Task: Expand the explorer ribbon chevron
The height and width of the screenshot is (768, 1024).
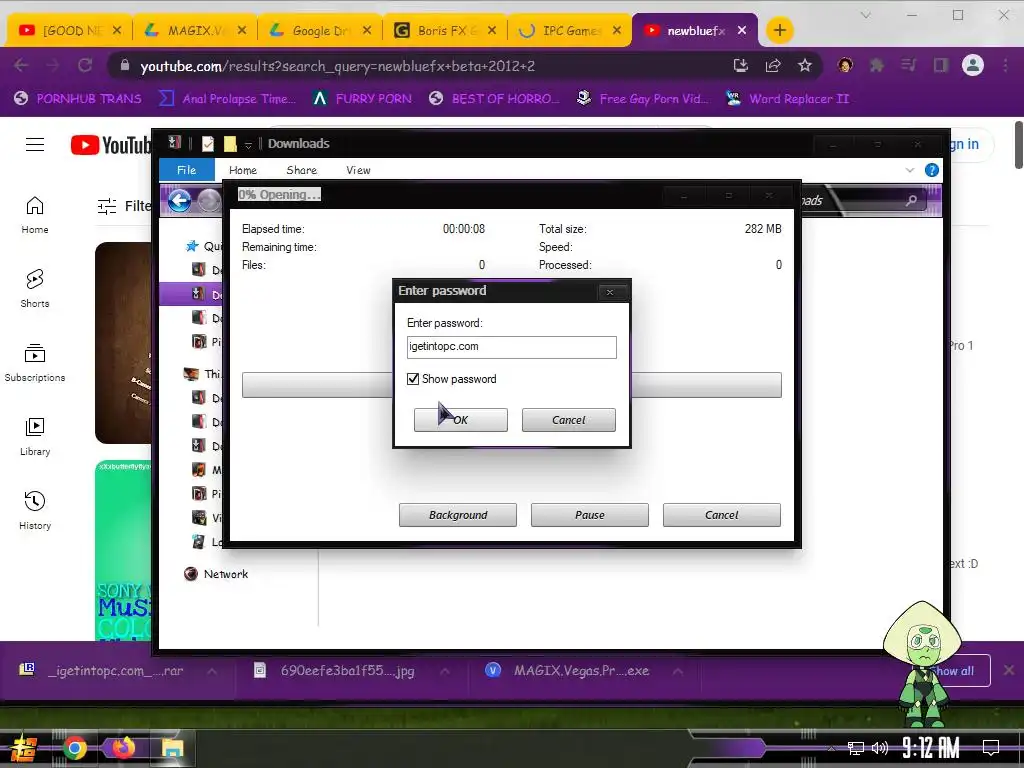Action: click(910, 170)
